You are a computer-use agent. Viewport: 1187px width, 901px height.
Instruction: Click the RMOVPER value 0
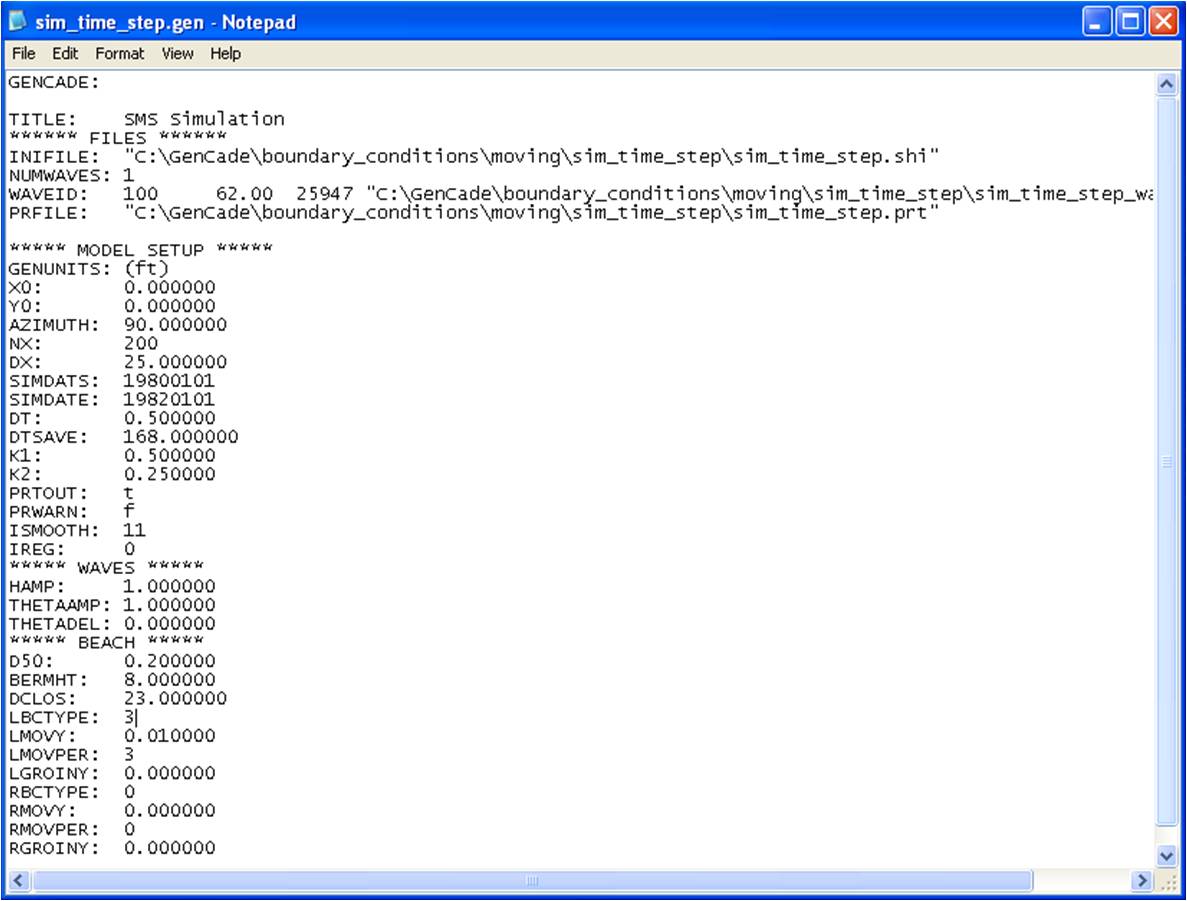click(129, 829)
